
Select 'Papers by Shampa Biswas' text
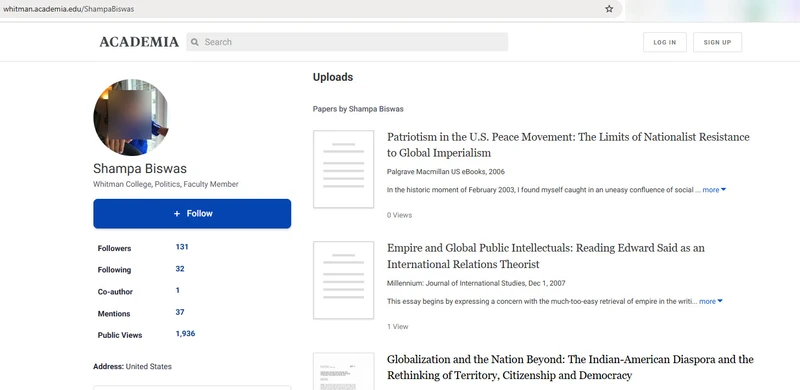tap(358, 109)
